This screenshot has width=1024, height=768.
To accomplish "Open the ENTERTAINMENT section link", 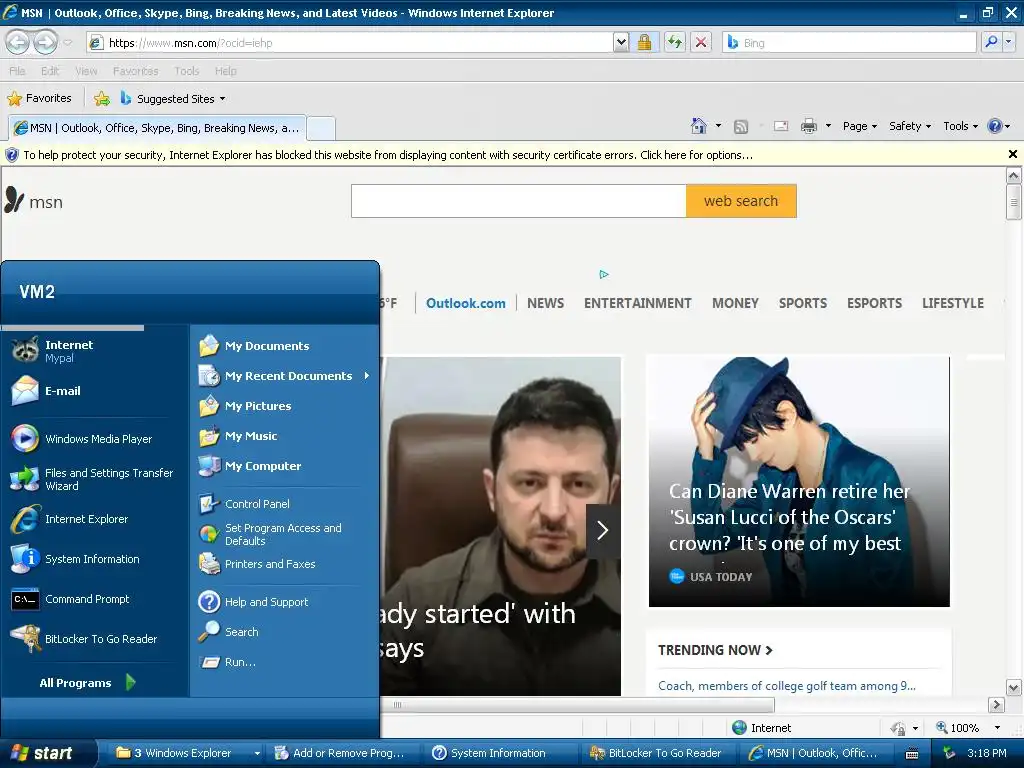I will pos(637,303).
